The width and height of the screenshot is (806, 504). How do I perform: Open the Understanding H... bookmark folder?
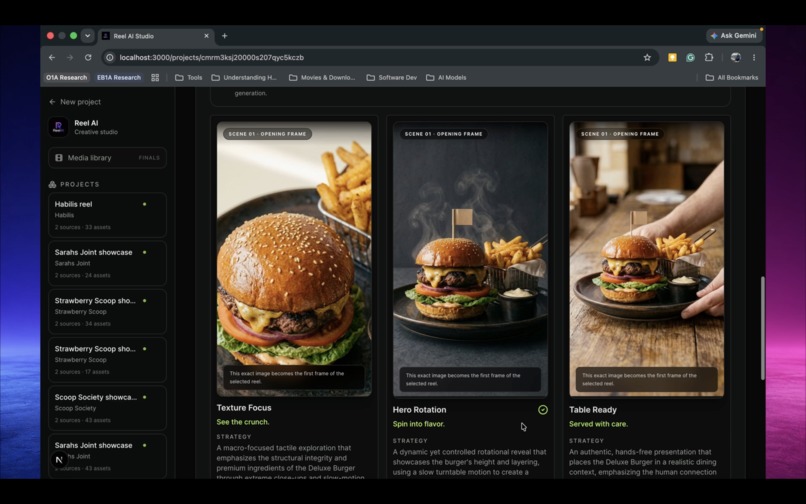tap(244, 78)
